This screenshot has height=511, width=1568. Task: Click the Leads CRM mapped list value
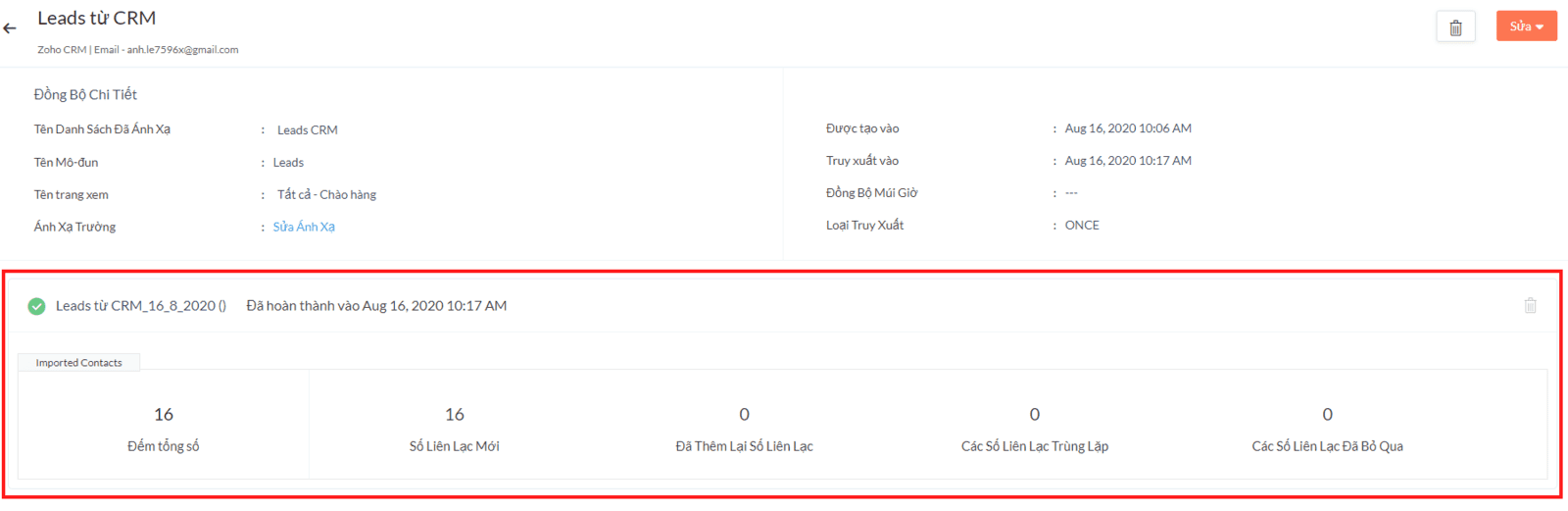click(x=307, y=130)
